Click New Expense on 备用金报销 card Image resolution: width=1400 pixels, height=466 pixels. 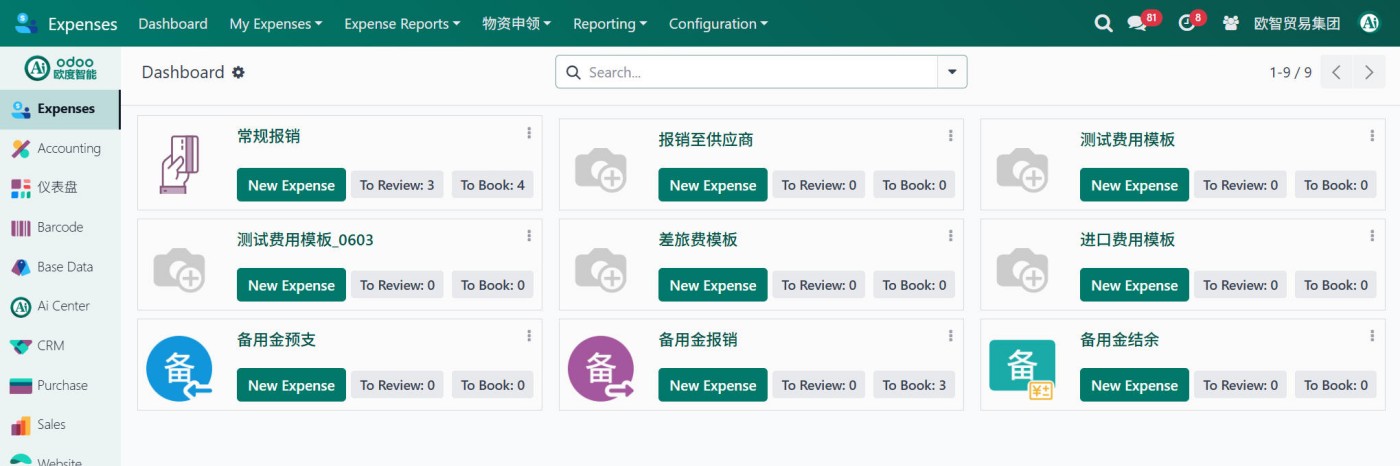(713, 385)
